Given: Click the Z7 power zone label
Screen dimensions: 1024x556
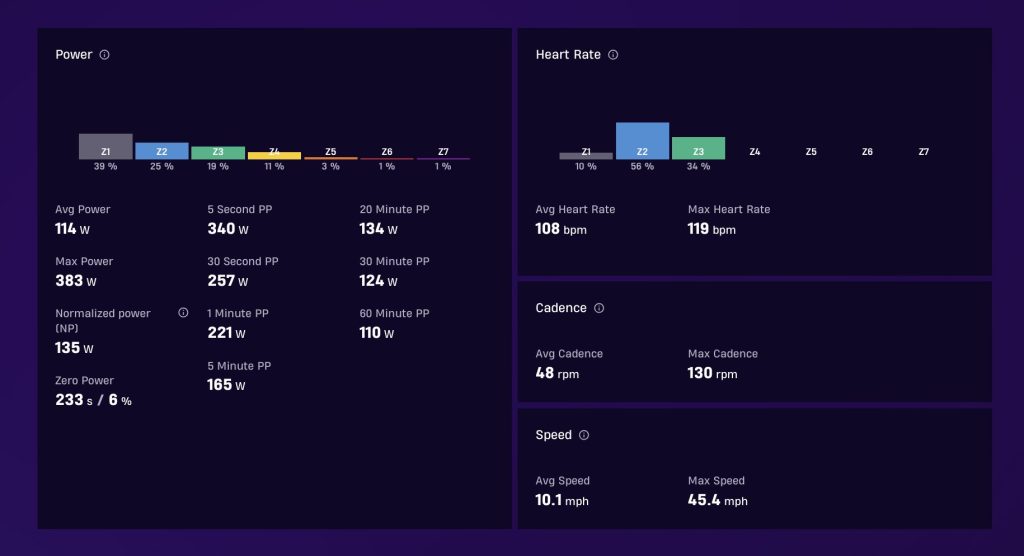Looking at the screenshot, I should tap(443, 152).
